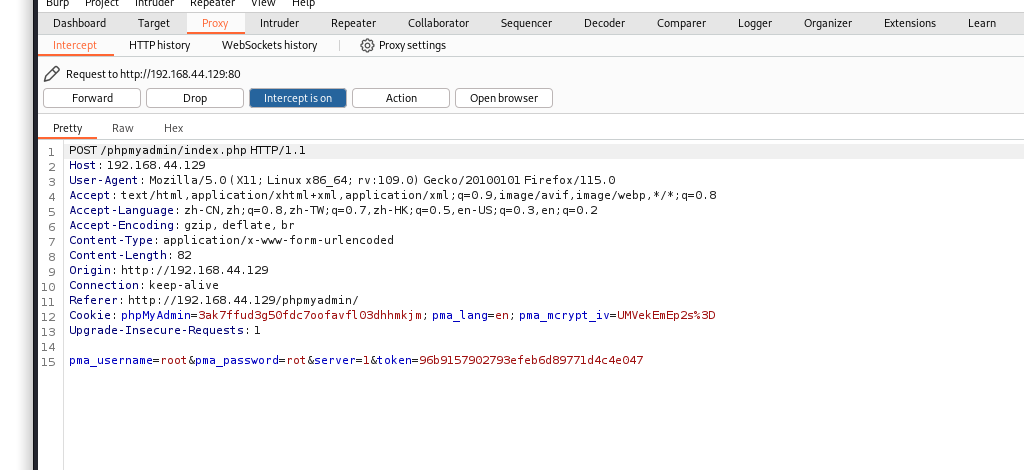This screenshot has width=1024, height=470.
Task: Launch Burp's Open browser button
Action: [503, 98]
